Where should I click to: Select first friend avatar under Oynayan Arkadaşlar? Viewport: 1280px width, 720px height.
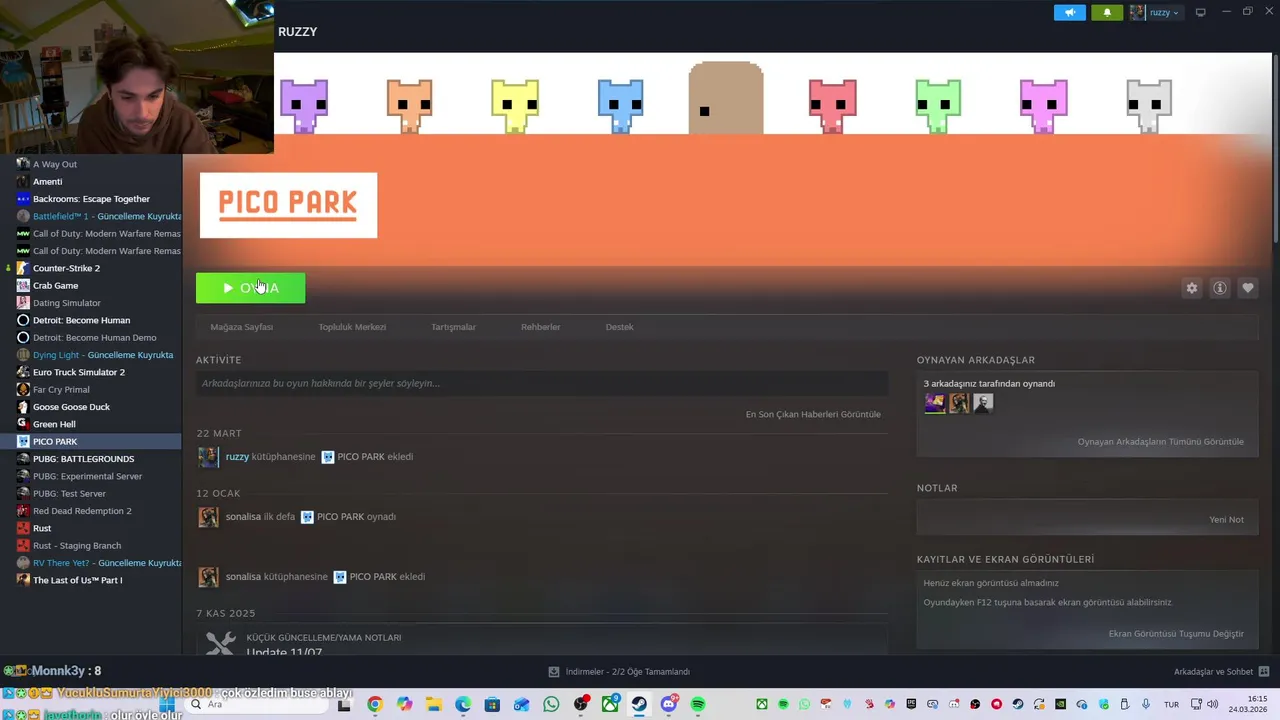click(x=934, y=403)
